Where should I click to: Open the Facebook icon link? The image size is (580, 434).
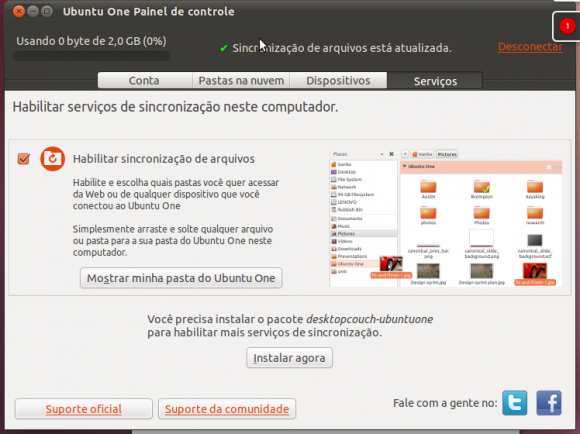point(549,403)
